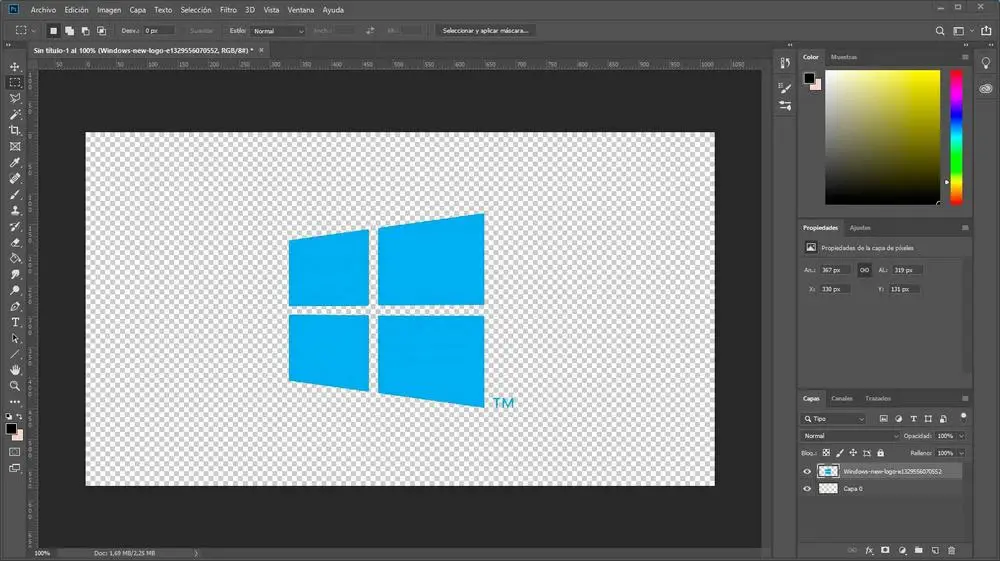The image size is (1000, 561).
Task: Open the Share icon at top right
Action: pos(986,31)
